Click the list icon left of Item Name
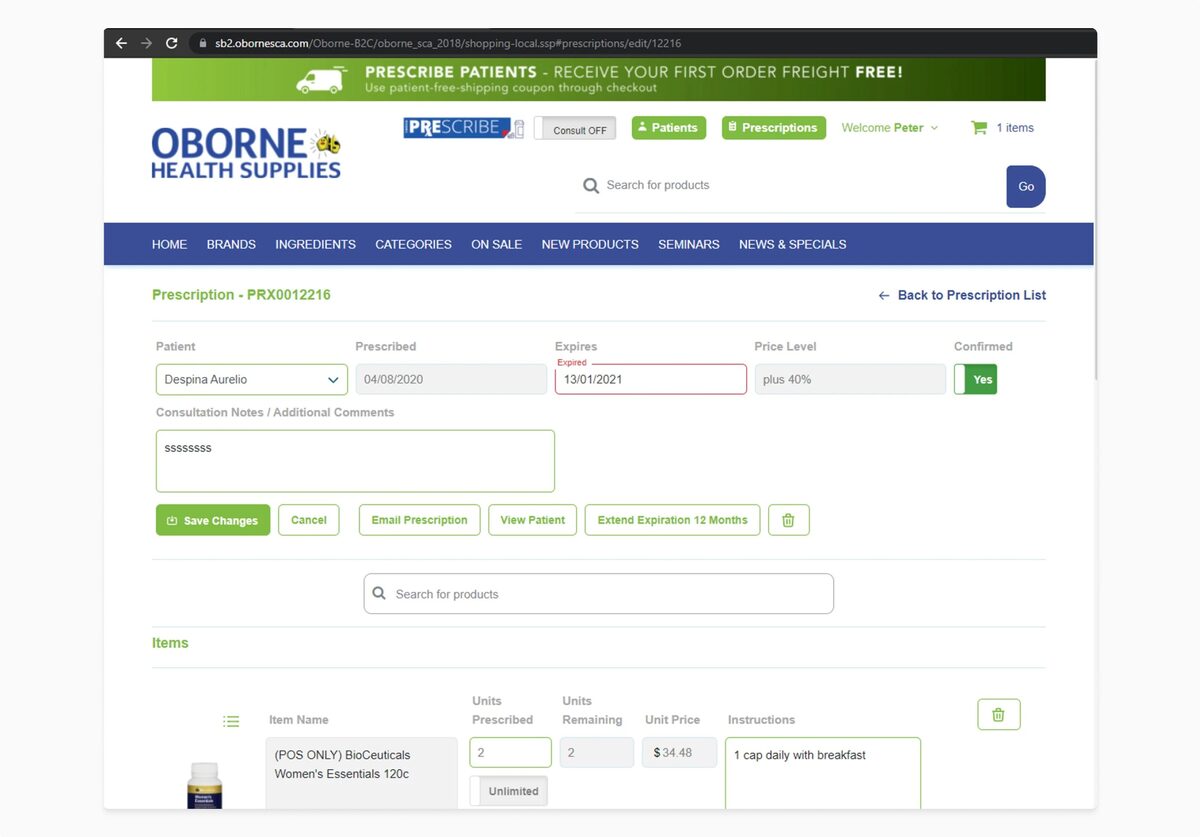 point(231,720)
